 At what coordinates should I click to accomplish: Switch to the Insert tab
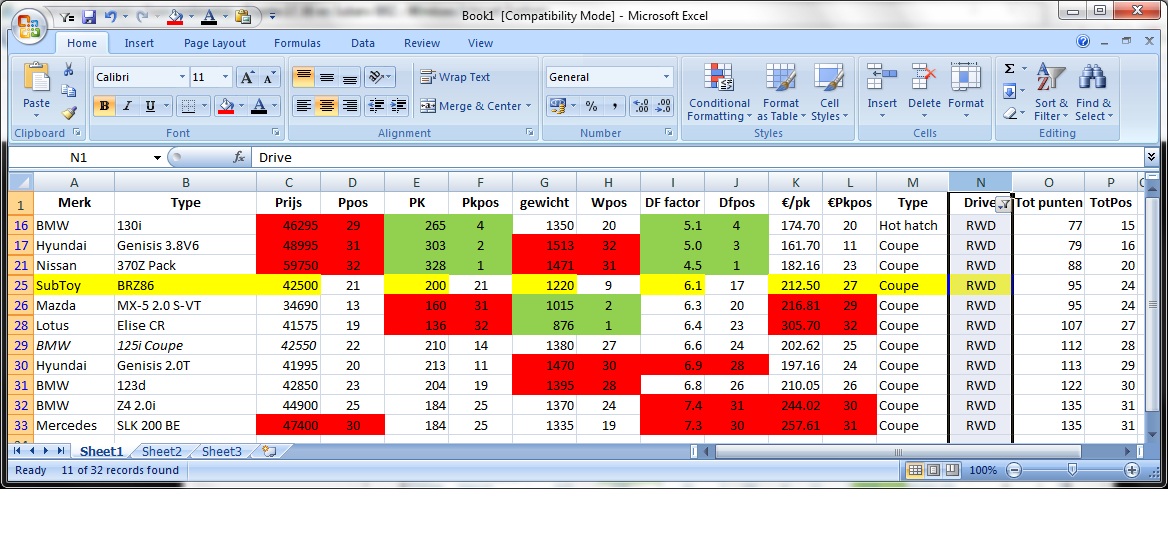pos(139,43)
